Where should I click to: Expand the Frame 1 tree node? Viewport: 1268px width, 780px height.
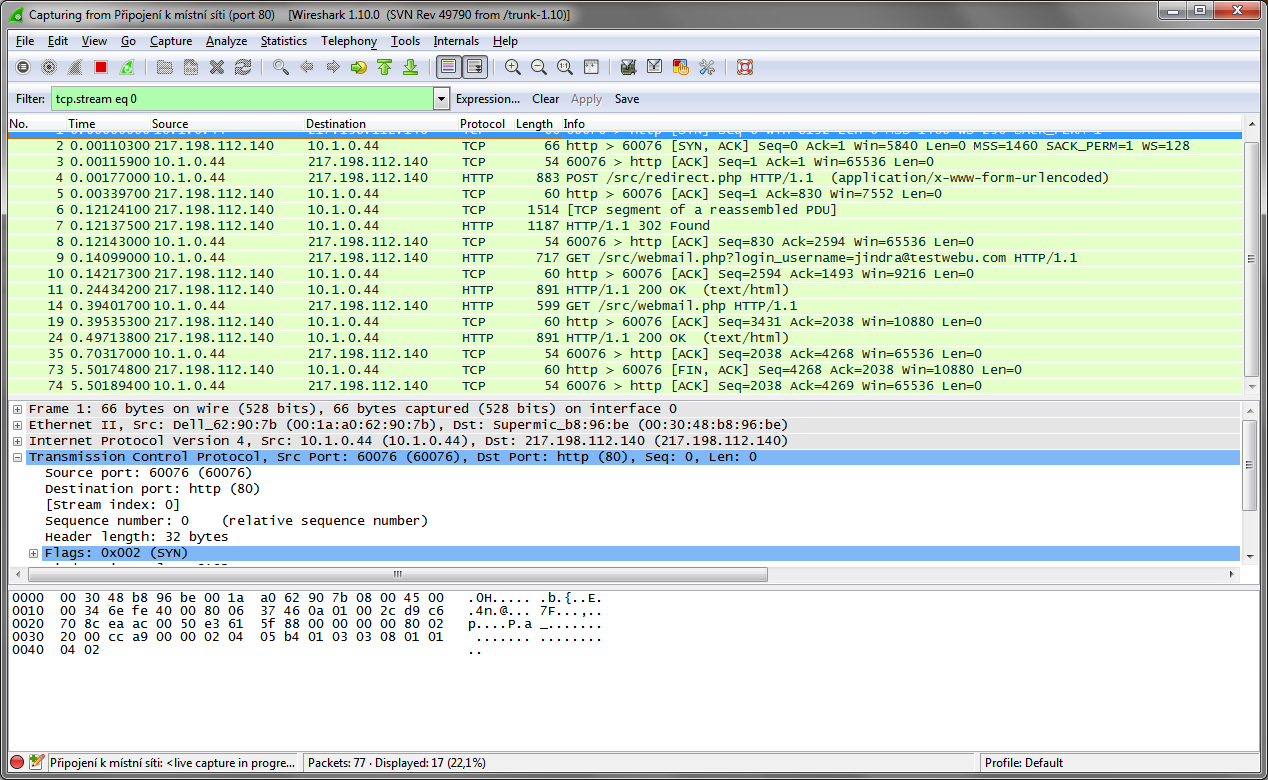[18, 409]
